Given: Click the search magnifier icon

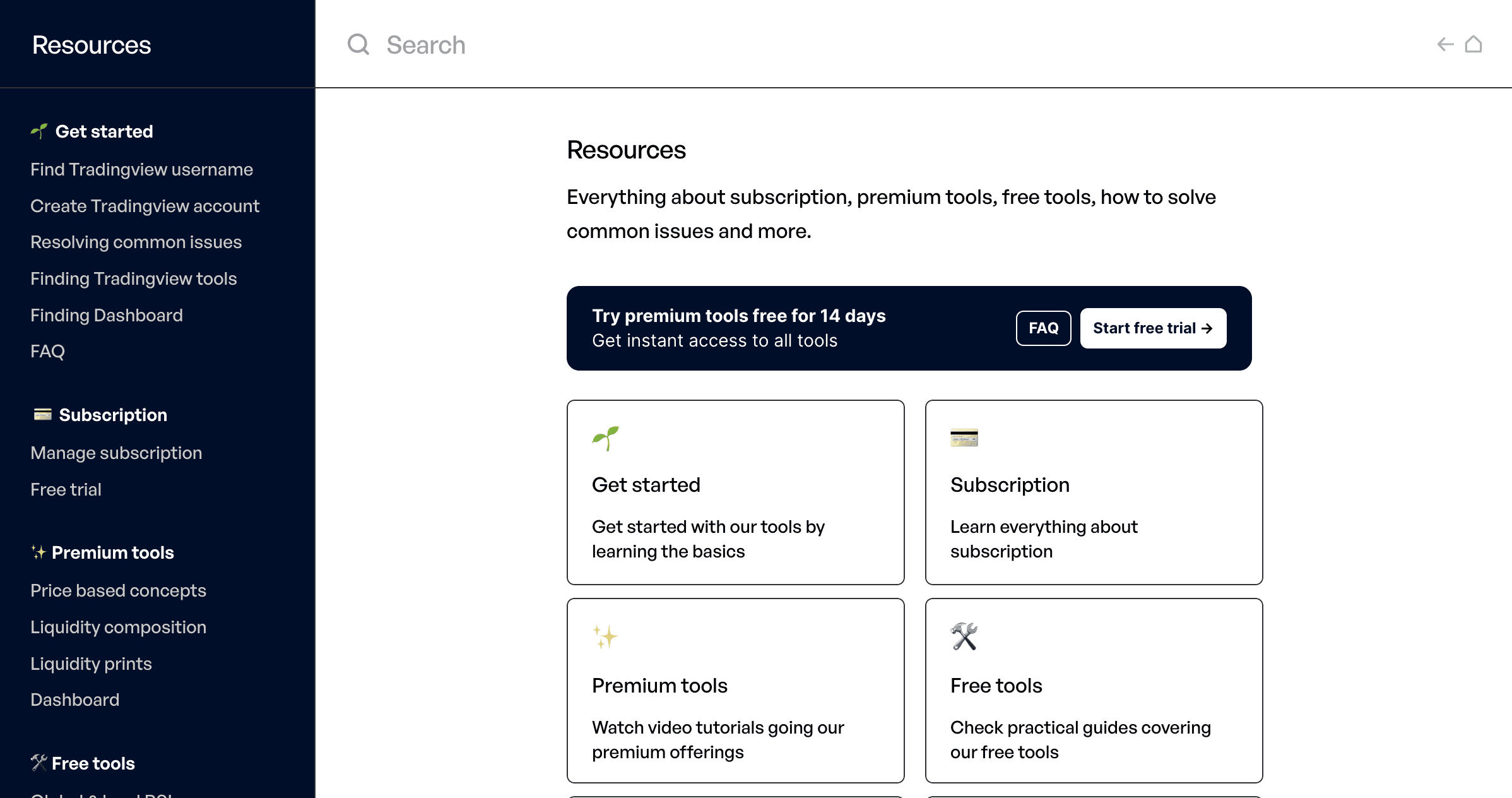Looking at the screenshot, I should 358,45.
